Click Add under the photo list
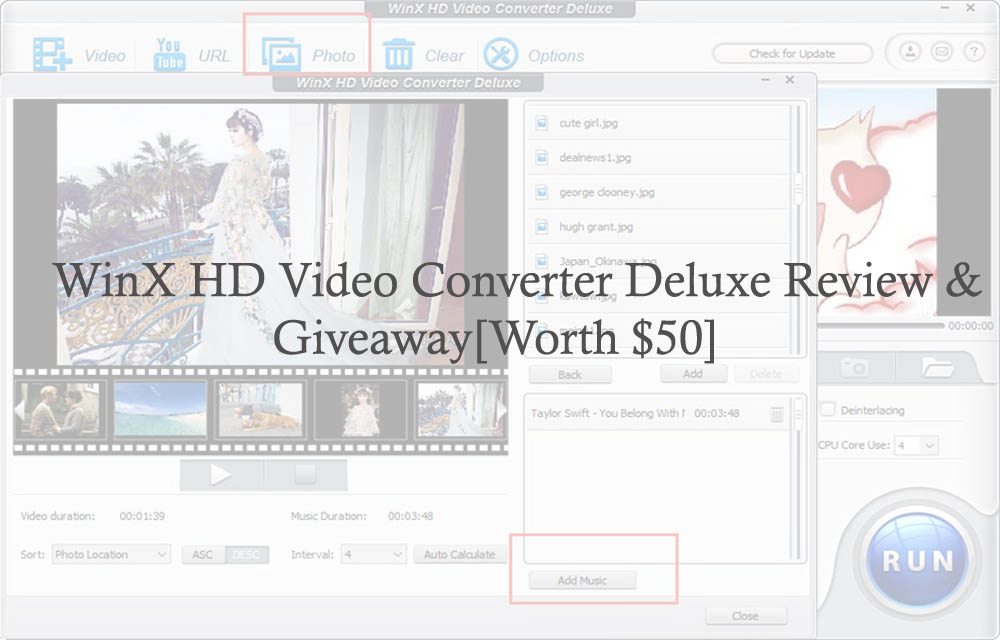This screenshot has height=640, width=1000. pyautogui.click(x=693, y=374)
